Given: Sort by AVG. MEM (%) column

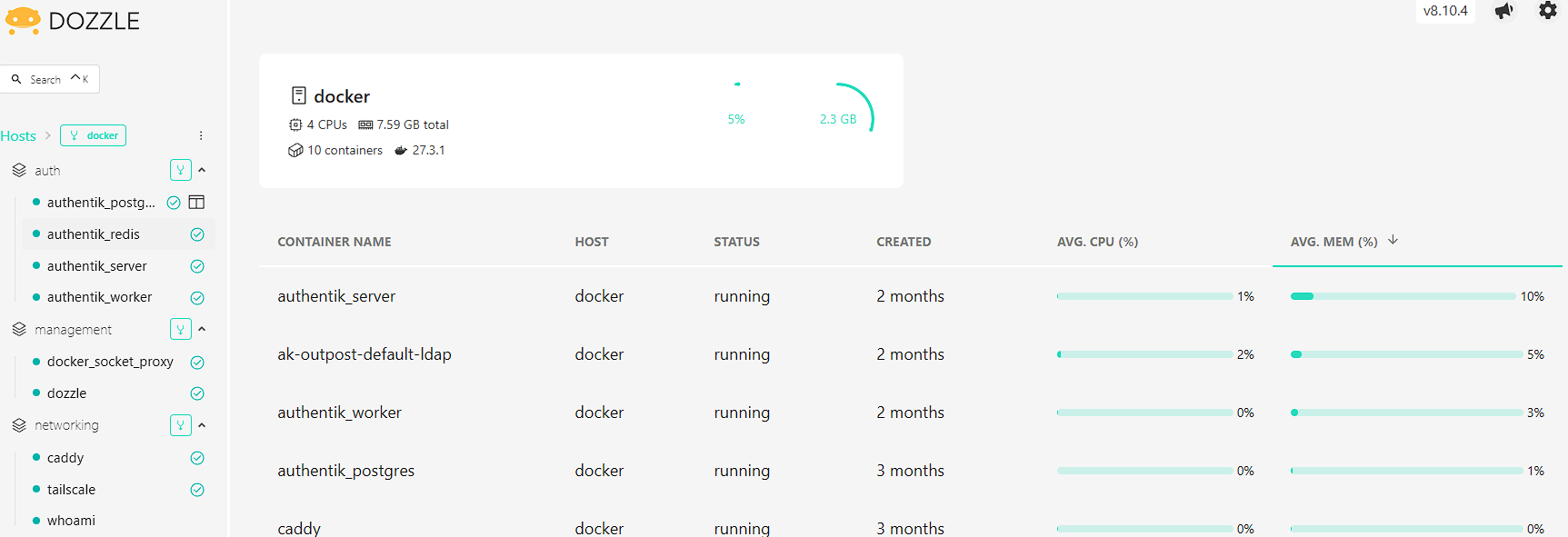Looking at the screenshot, I should click(1333, 242).
